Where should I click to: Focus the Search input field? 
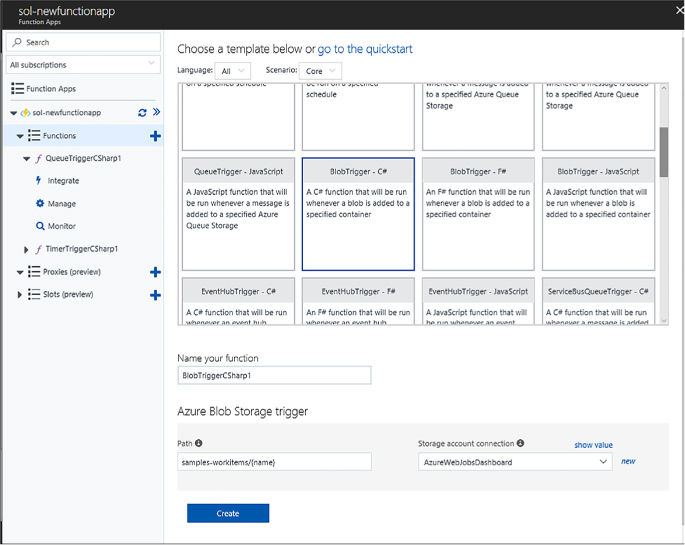click(x=83, y=42)
